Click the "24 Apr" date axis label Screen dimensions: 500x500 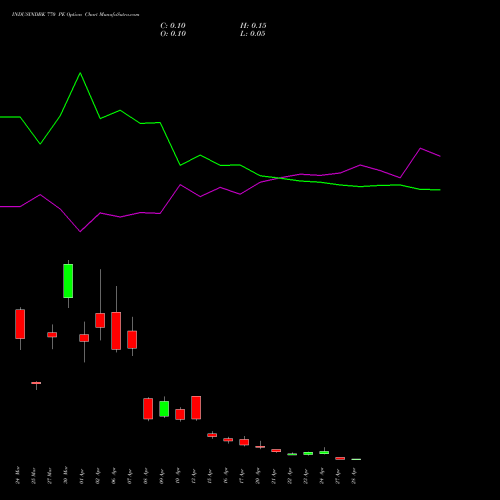point(322,476)
